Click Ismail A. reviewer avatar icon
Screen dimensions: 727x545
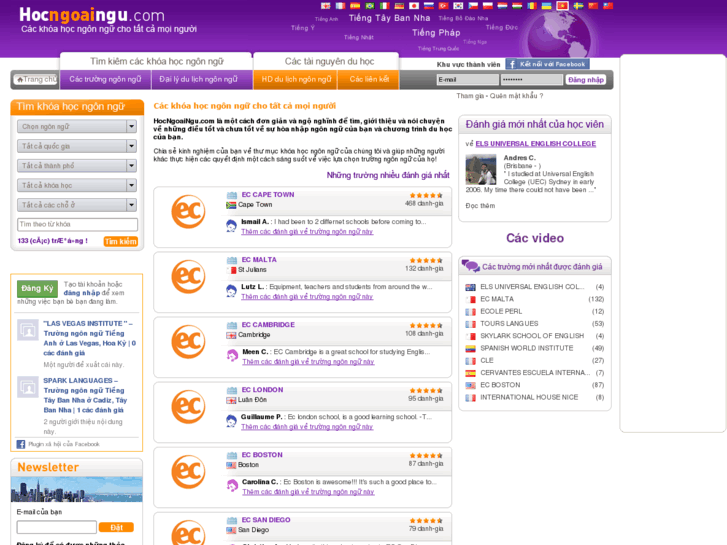coord(231,226)
